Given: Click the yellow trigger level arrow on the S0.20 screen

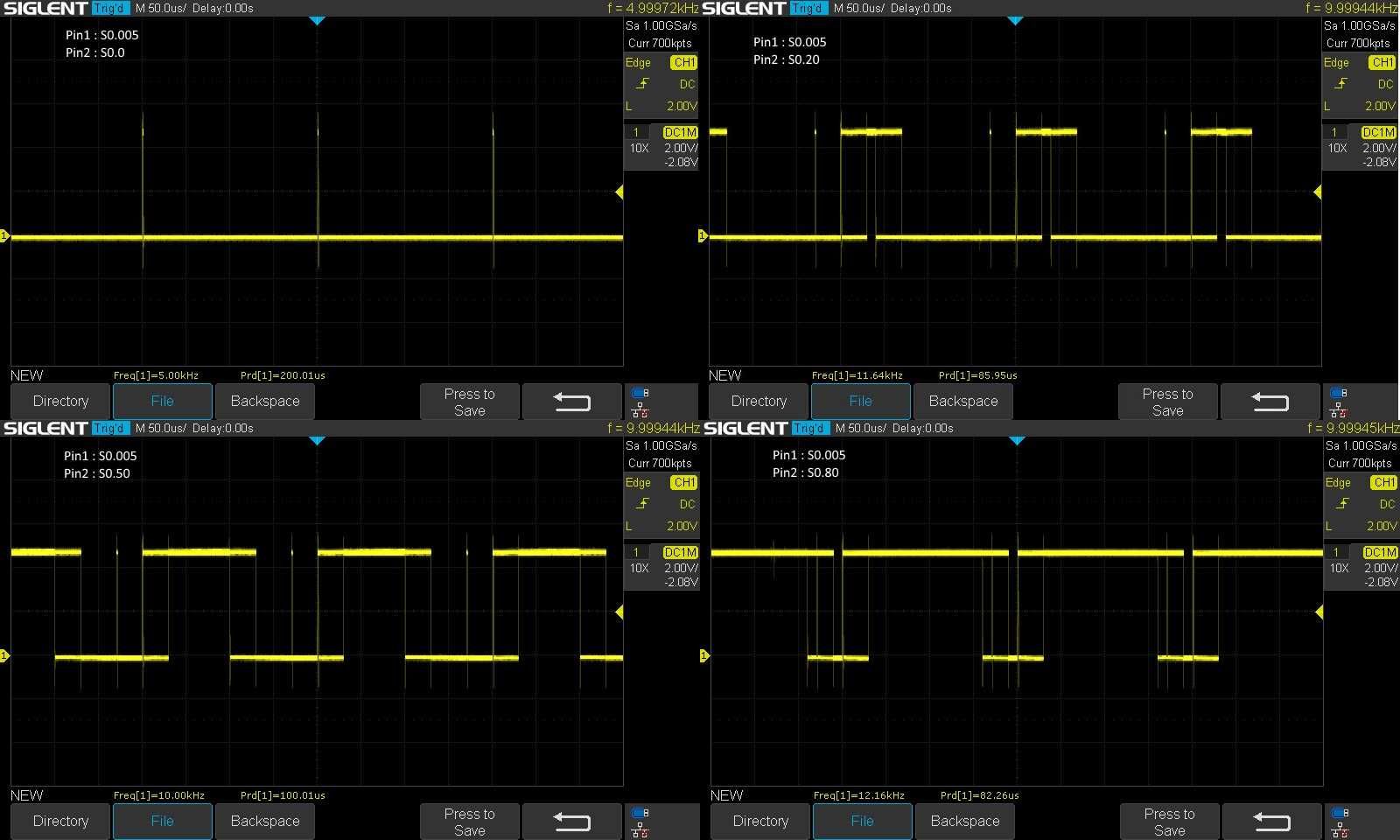Looking at the screenshot, I should [x=1318, y=192].
